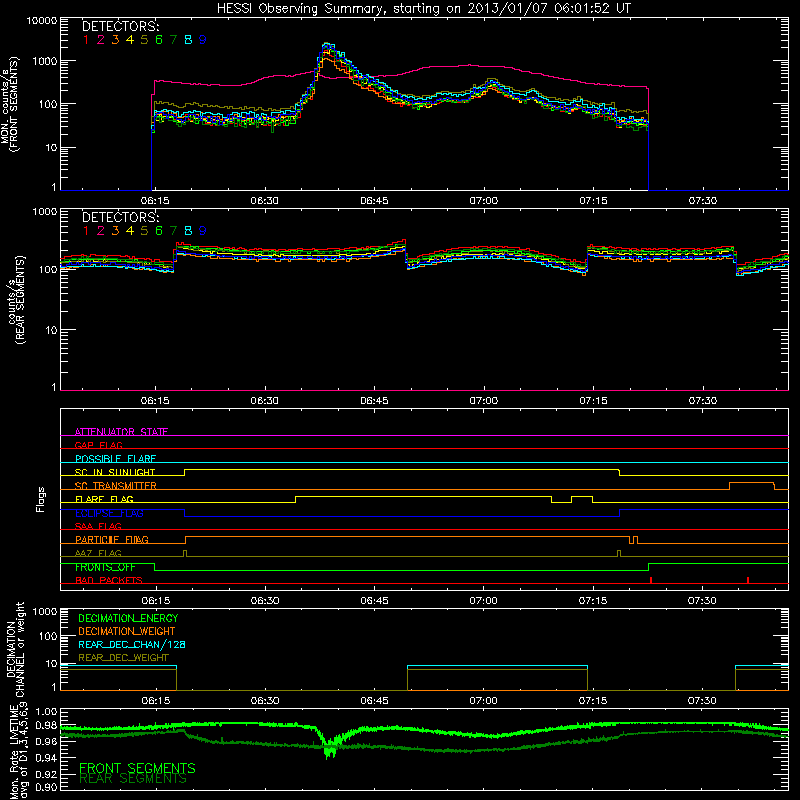The image size is (800, 800).
Task: Click the REAR_DEC_WEIGHT legend entry
Action: [x=123, y=658]
